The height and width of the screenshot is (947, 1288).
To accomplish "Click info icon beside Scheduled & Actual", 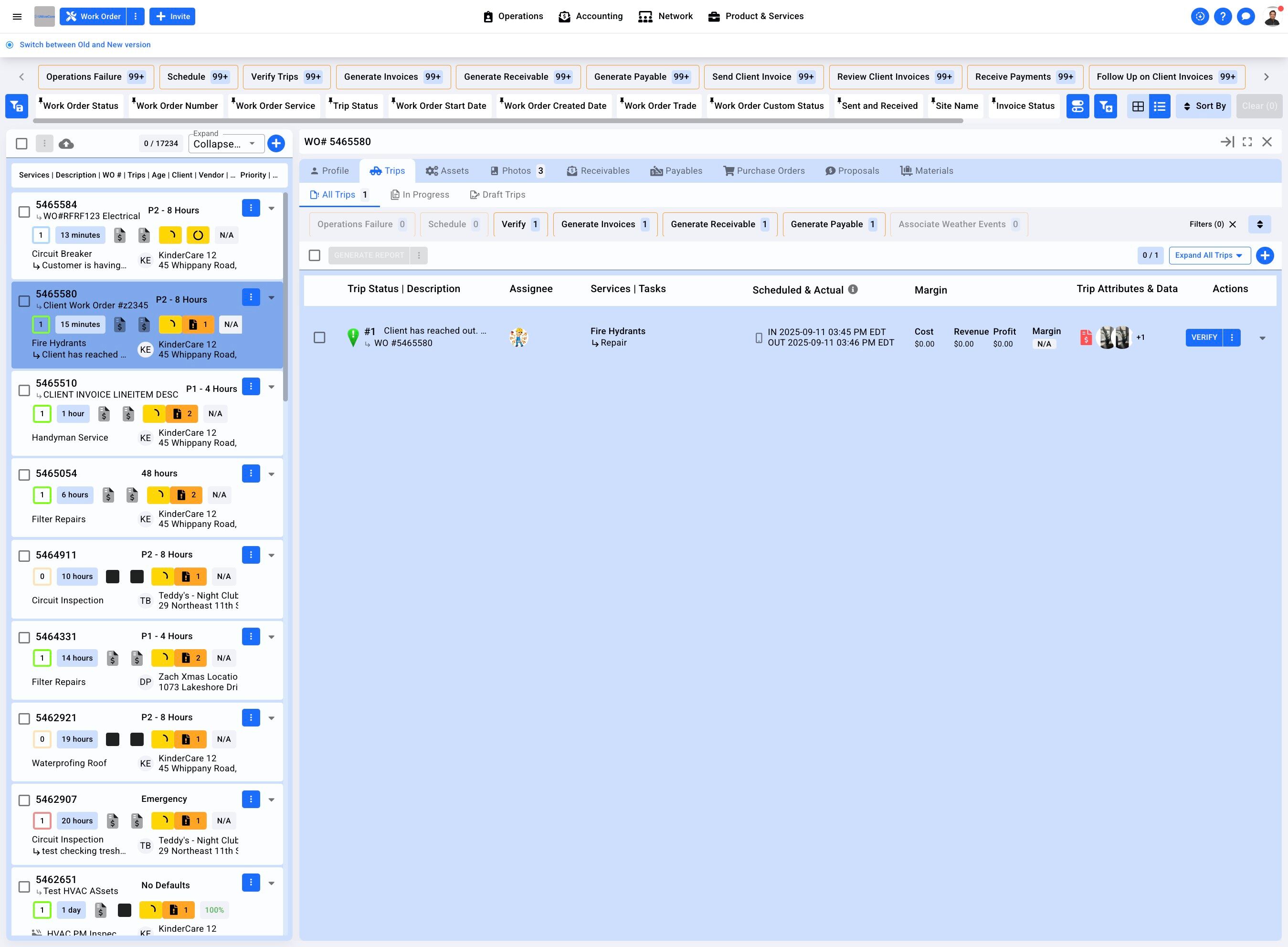I will [x=853, y=289].
